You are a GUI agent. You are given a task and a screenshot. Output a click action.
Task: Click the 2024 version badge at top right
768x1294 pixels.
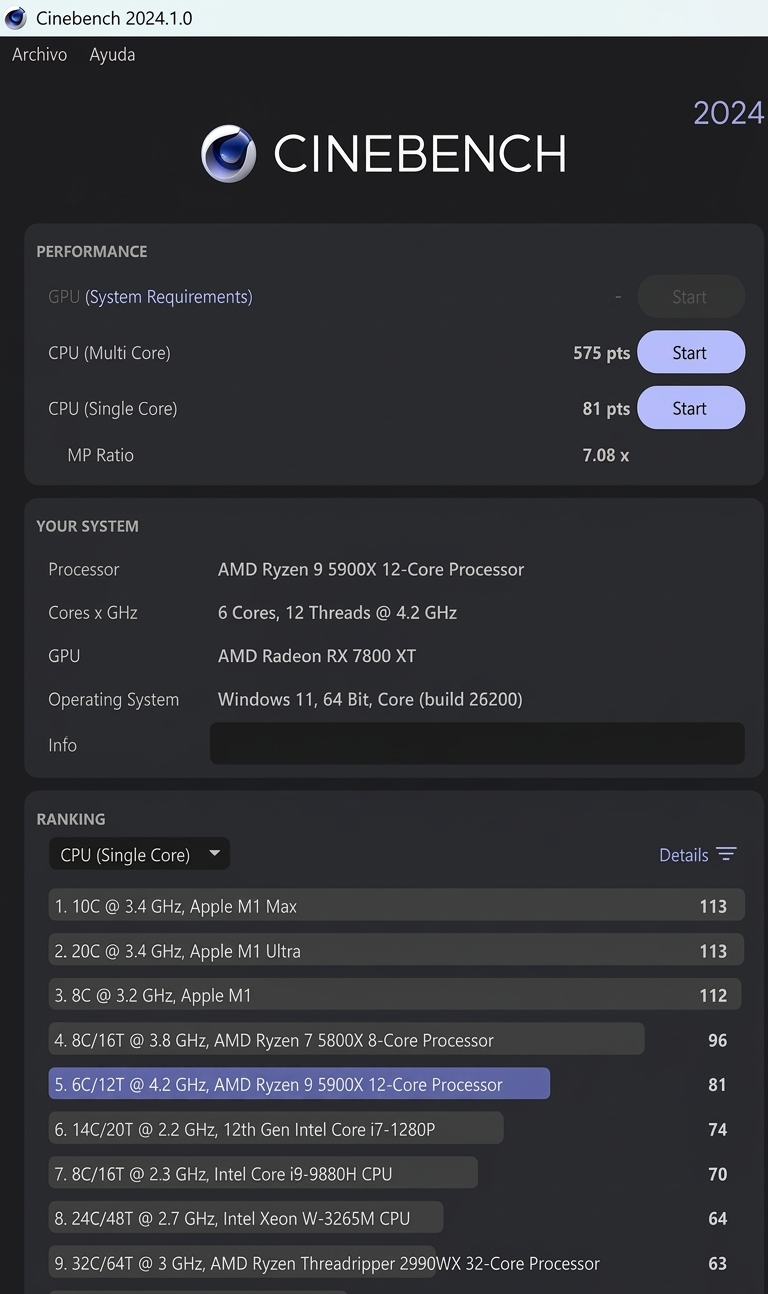point(729,112)
